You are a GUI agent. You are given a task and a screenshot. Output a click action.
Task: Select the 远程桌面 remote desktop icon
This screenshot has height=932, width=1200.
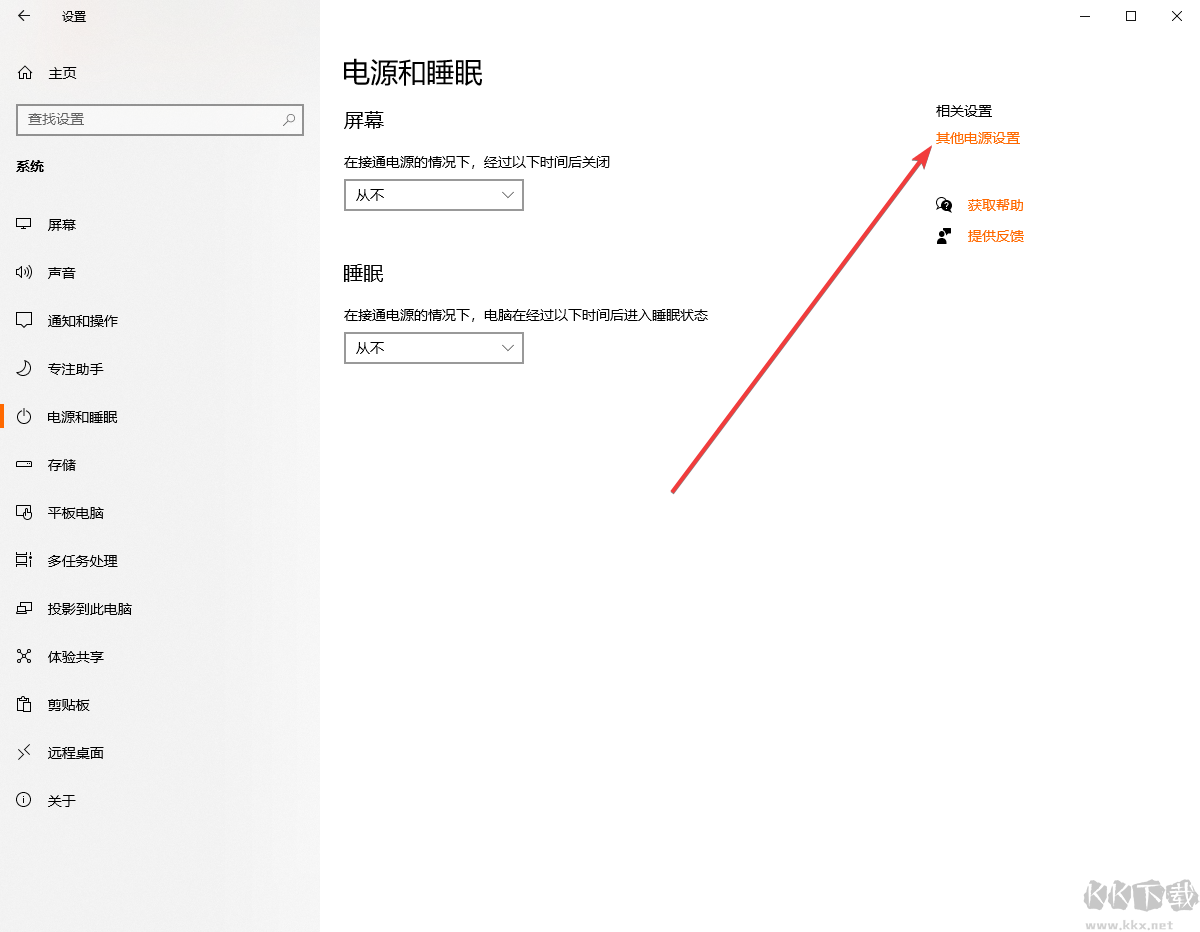coord(23,752)
